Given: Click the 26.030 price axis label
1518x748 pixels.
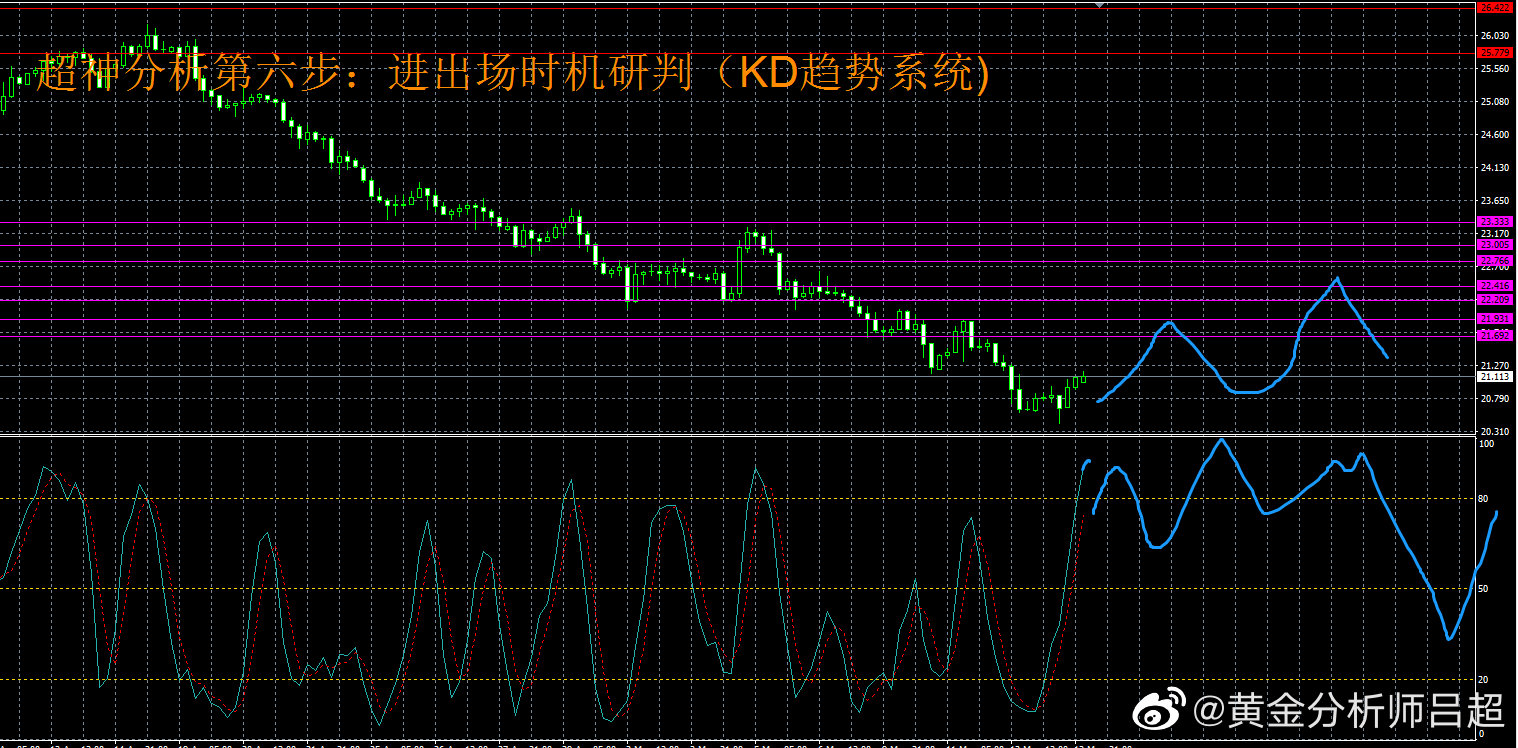Looking at the screenshot, I should (x=1495, y=36).
